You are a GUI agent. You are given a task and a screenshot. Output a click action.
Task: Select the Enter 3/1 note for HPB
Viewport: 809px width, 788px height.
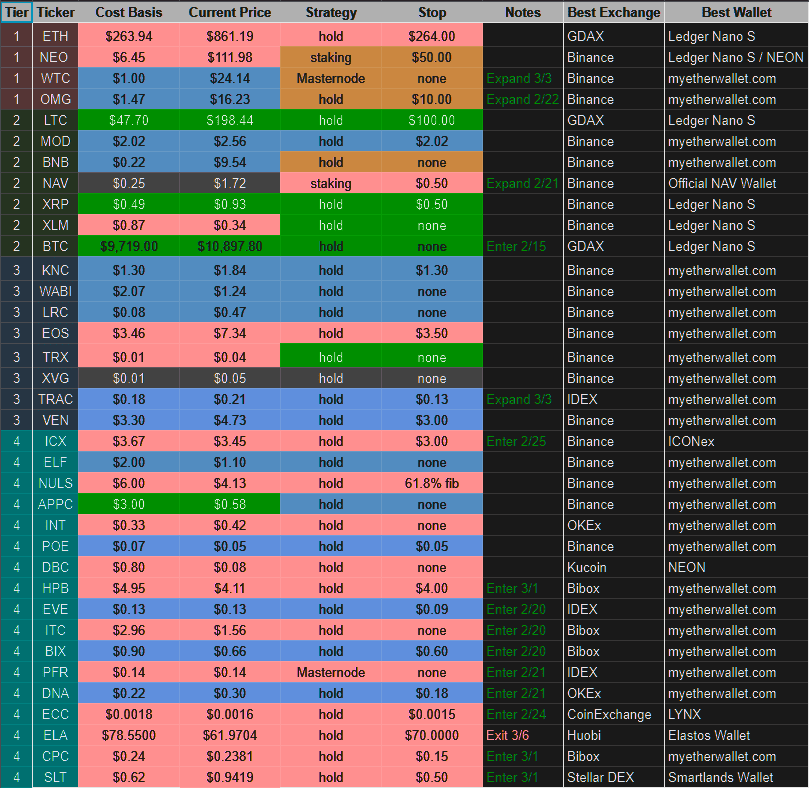(523, 588)
